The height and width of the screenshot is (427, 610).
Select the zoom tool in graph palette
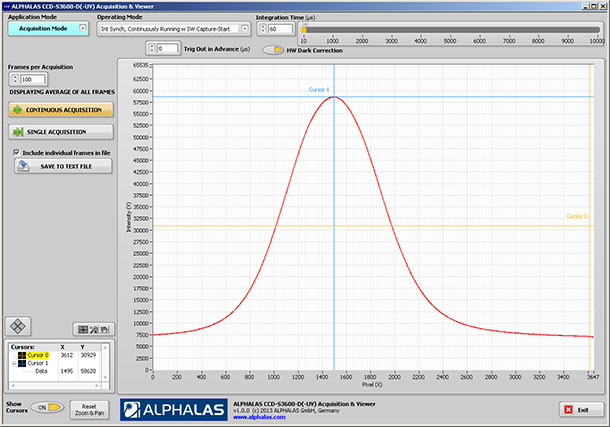[x=92, y=328]
